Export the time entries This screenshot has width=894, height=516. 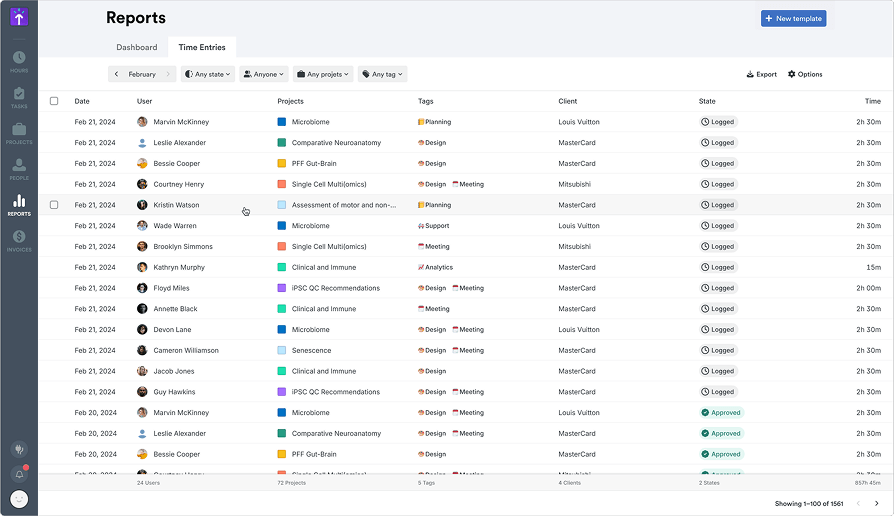click(761, 74)
